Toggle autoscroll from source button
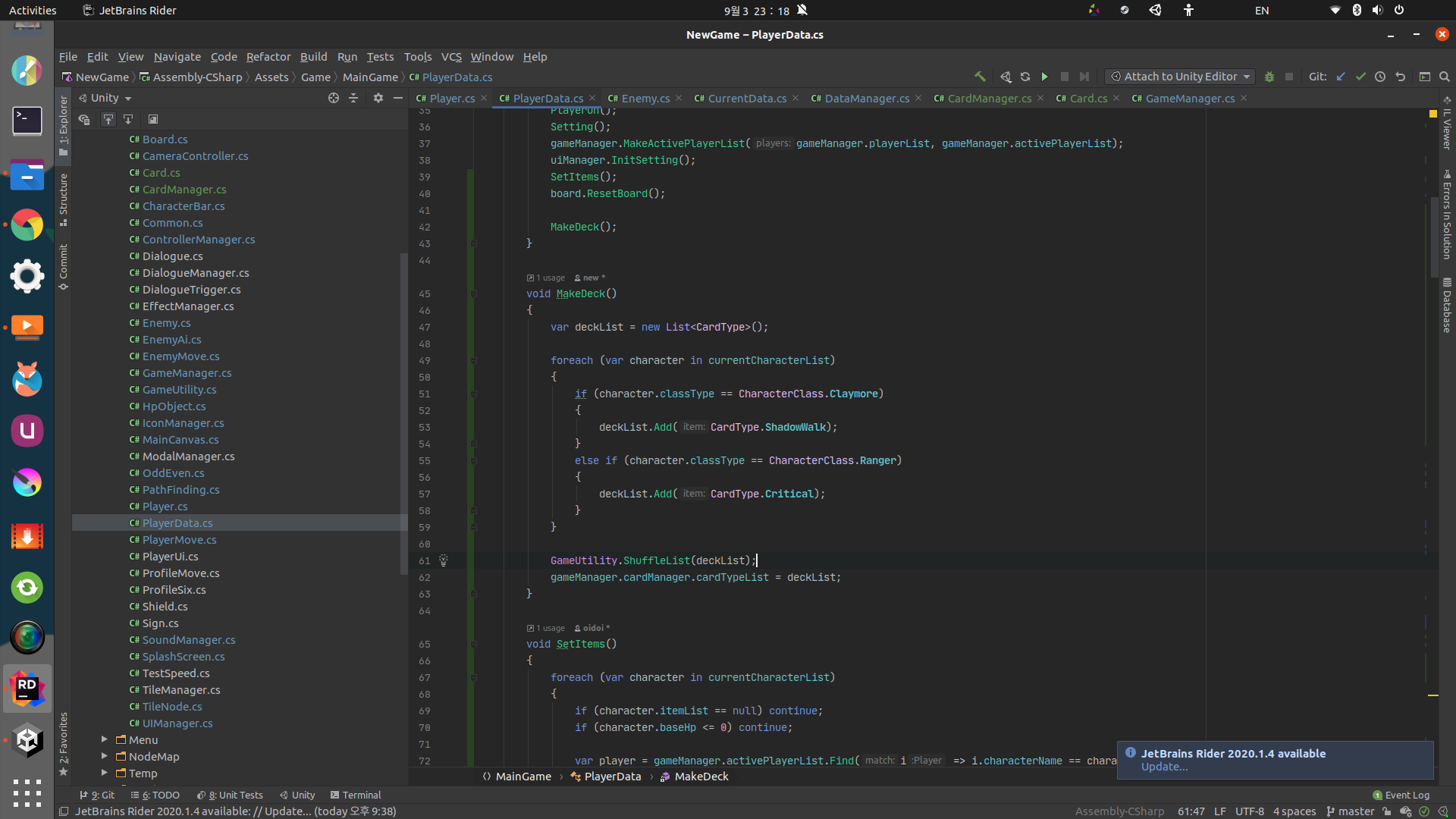This screenshot has width=1456, height=819. coord(128,119)
